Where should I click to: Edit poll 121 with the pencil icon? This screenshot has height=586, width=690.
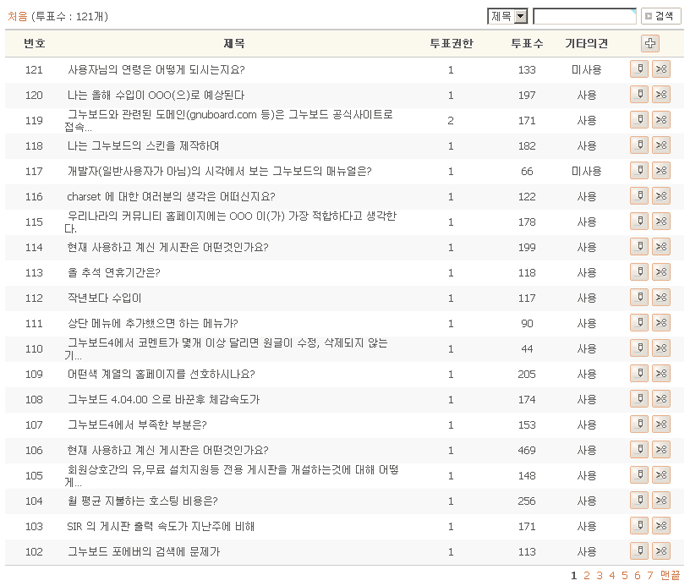639,69
